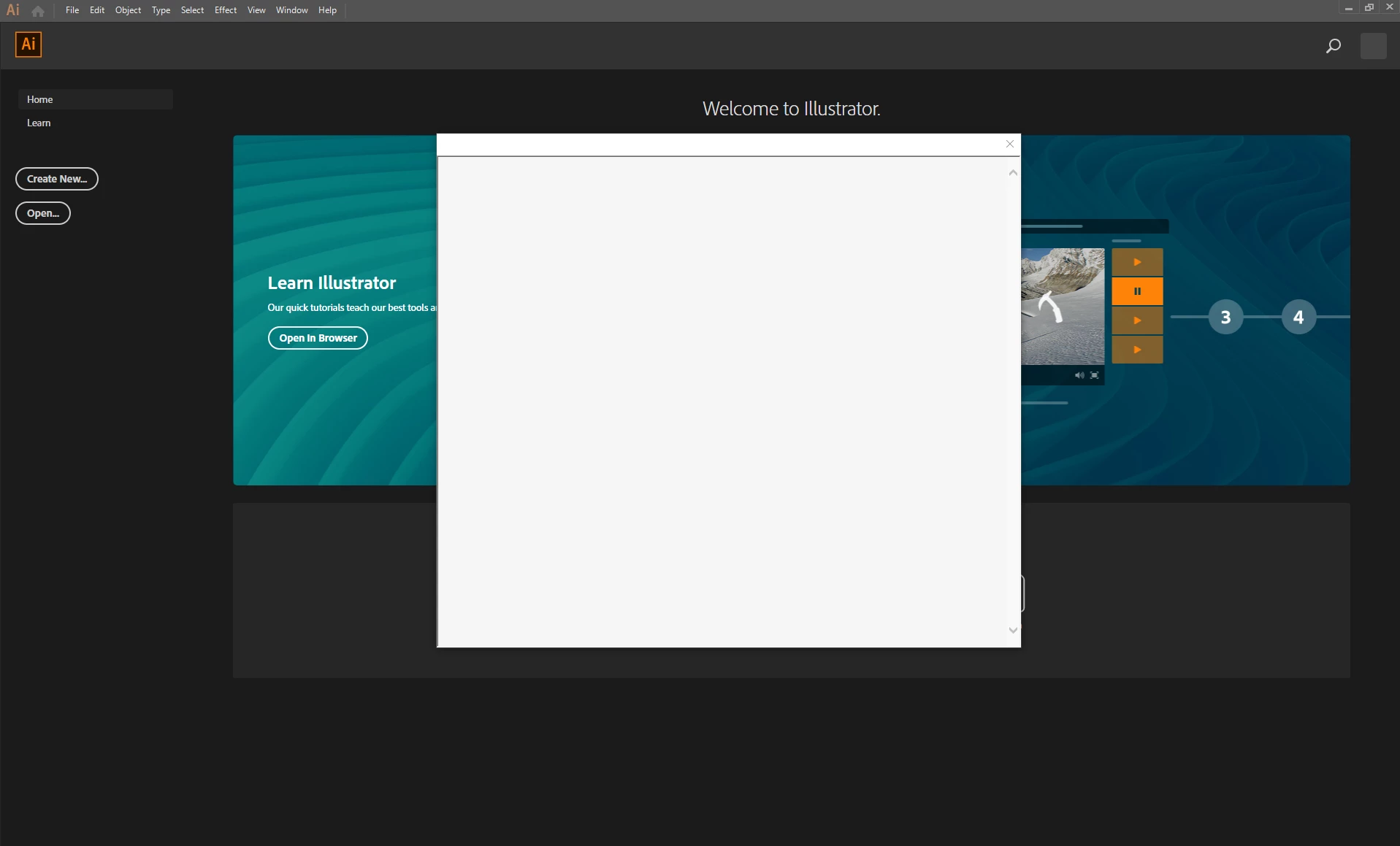The width and height of the screenshot is (1400, 846).
Task: Click the Learn Illustrator heading
Action: [x=332, y=282]
